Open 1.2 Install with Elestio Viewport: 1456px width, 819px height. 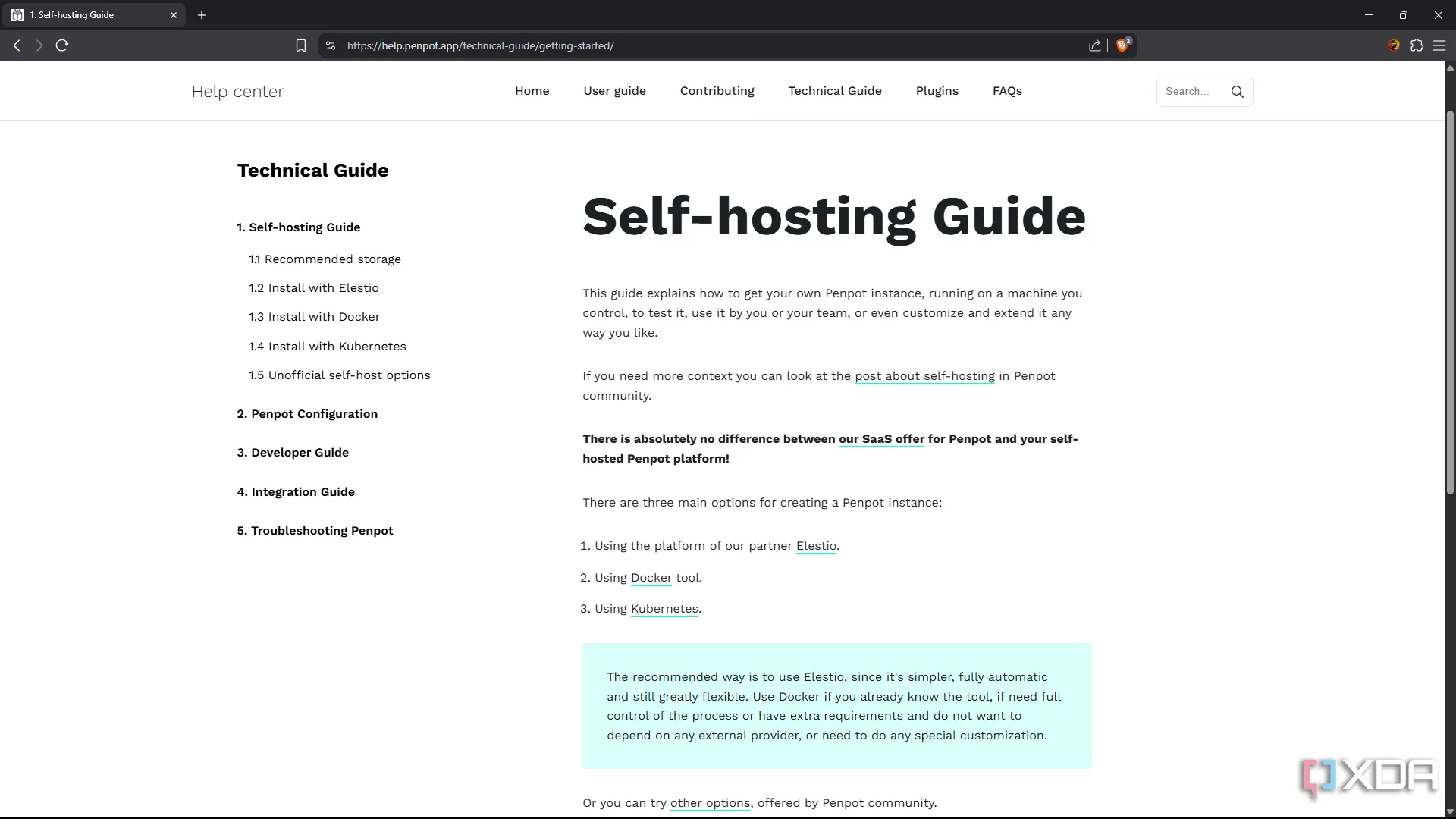tap(313, 288)
